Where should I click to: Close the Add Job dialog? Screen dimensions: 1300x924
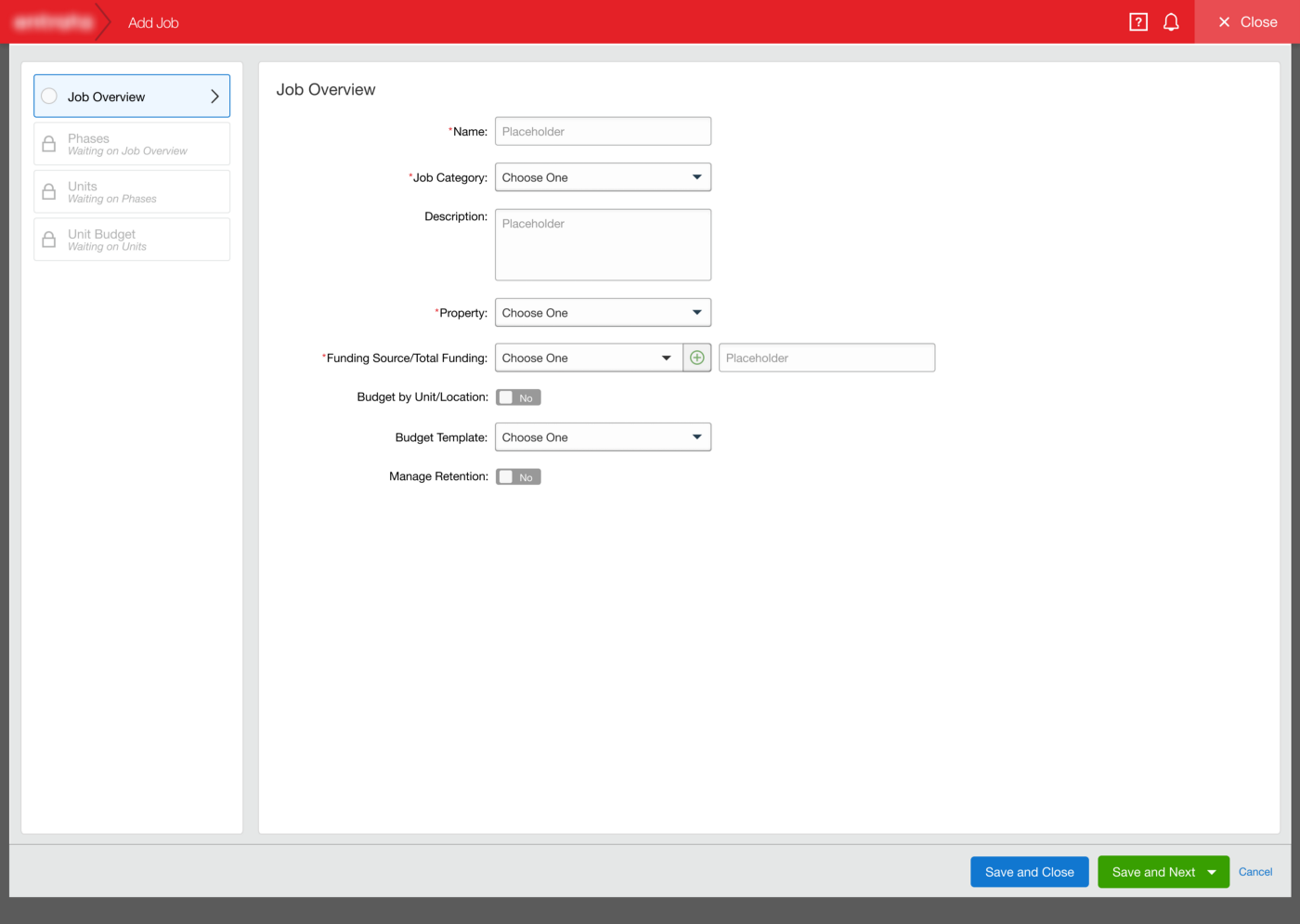pyautogui.click(x=1247, y=22)
